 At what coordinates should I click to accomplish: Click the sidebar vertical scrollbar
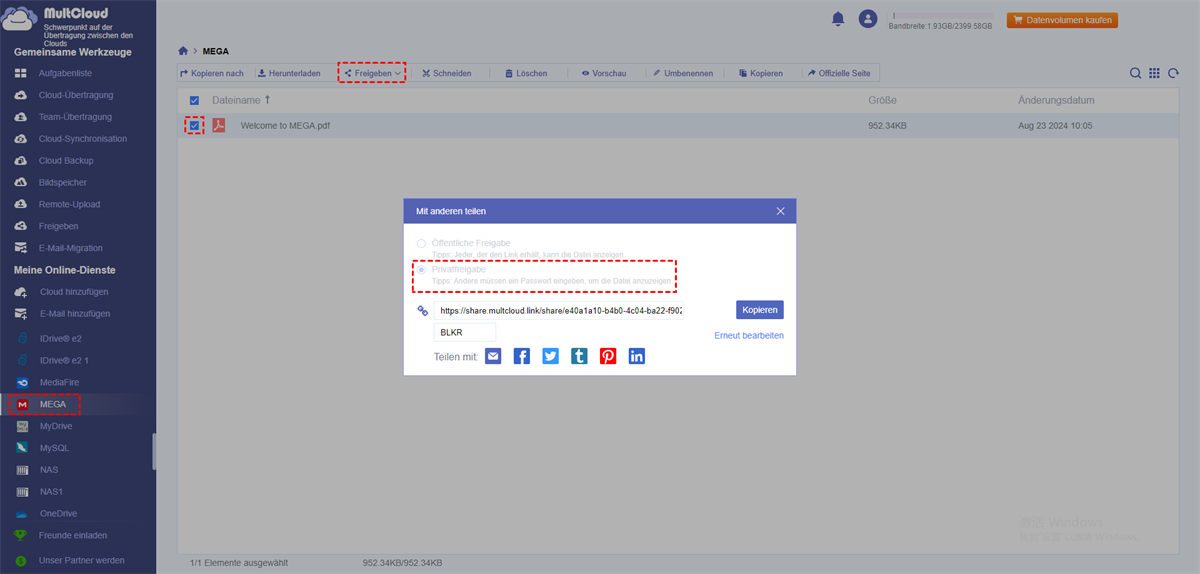click(154, 451)
